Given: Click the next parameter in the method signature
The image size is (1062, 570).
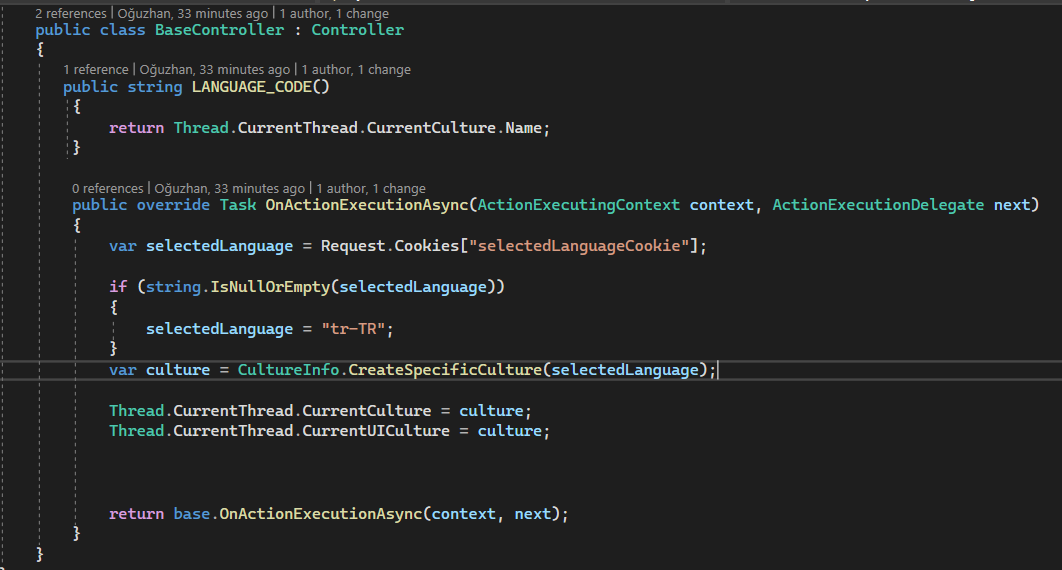Looking at the screenshot, I should pos(1012,205).
